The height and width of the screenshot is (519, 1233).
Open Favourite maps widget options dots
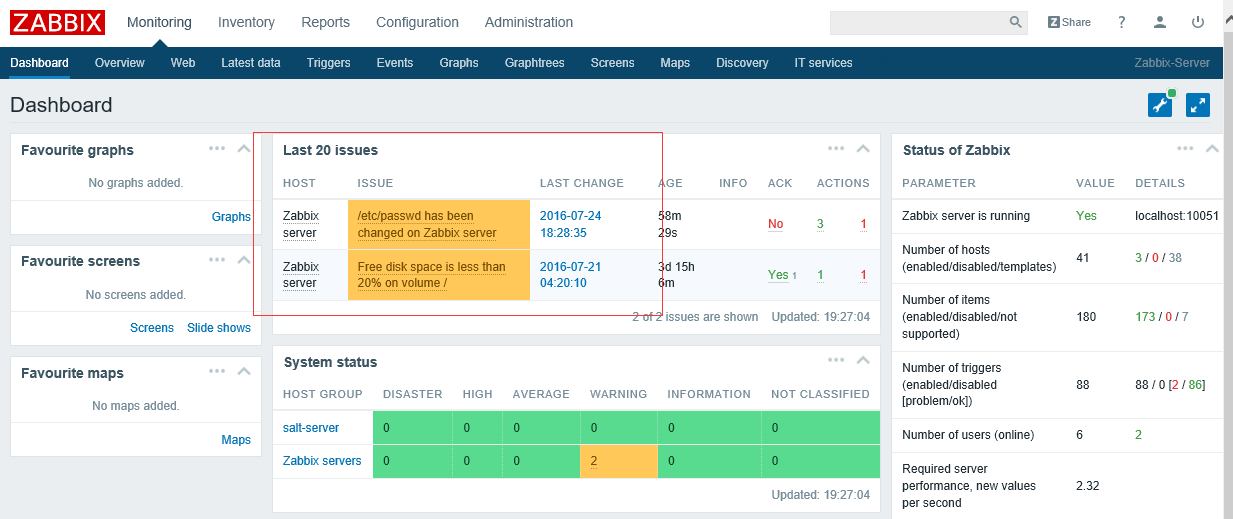click(217, 371)
